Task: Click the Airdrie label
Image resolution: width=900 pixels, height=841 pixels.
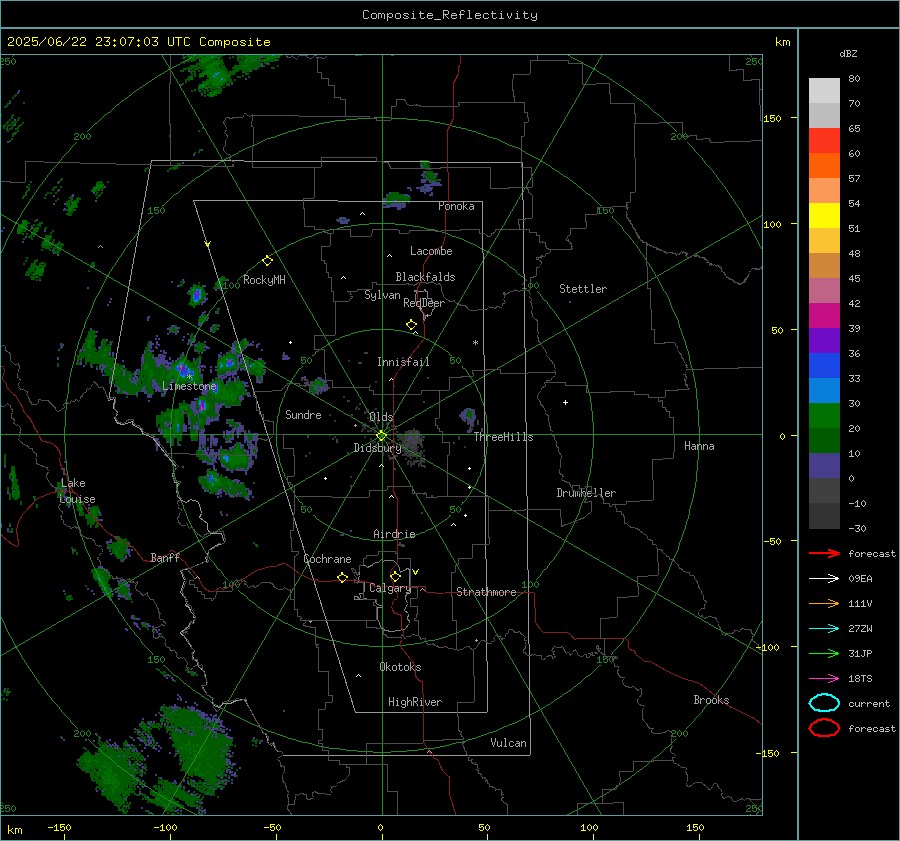Action: (x=394, y=534)
